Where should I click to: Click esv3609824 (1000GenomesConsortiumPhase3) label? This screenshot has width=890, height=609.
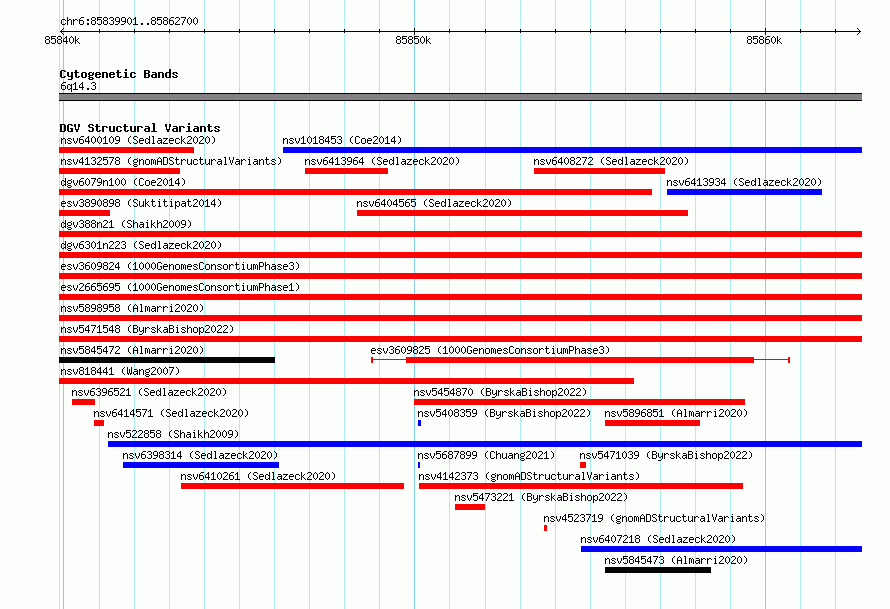click(x=180, y=266)
